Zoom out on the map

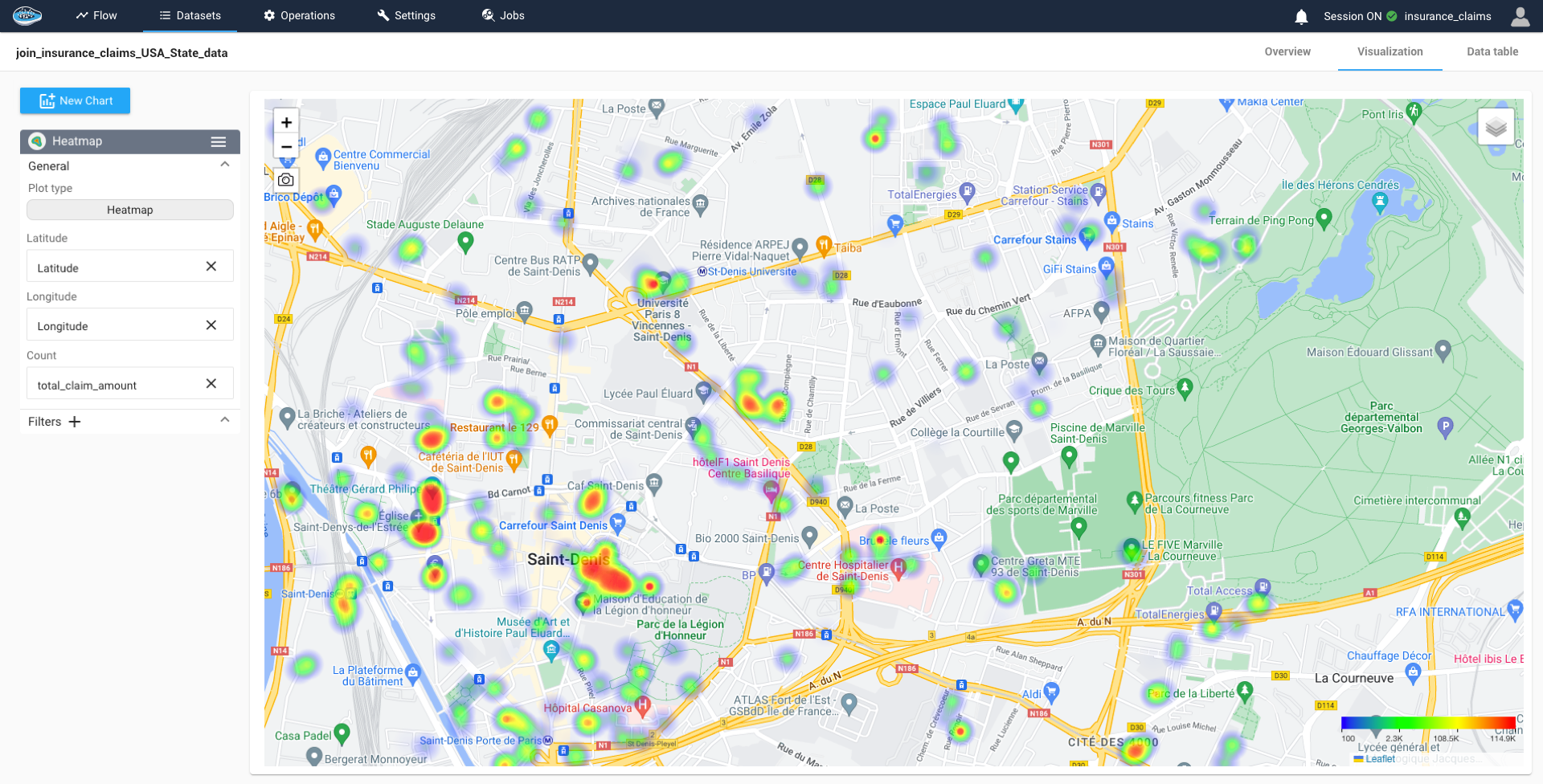tap(286, 147)
